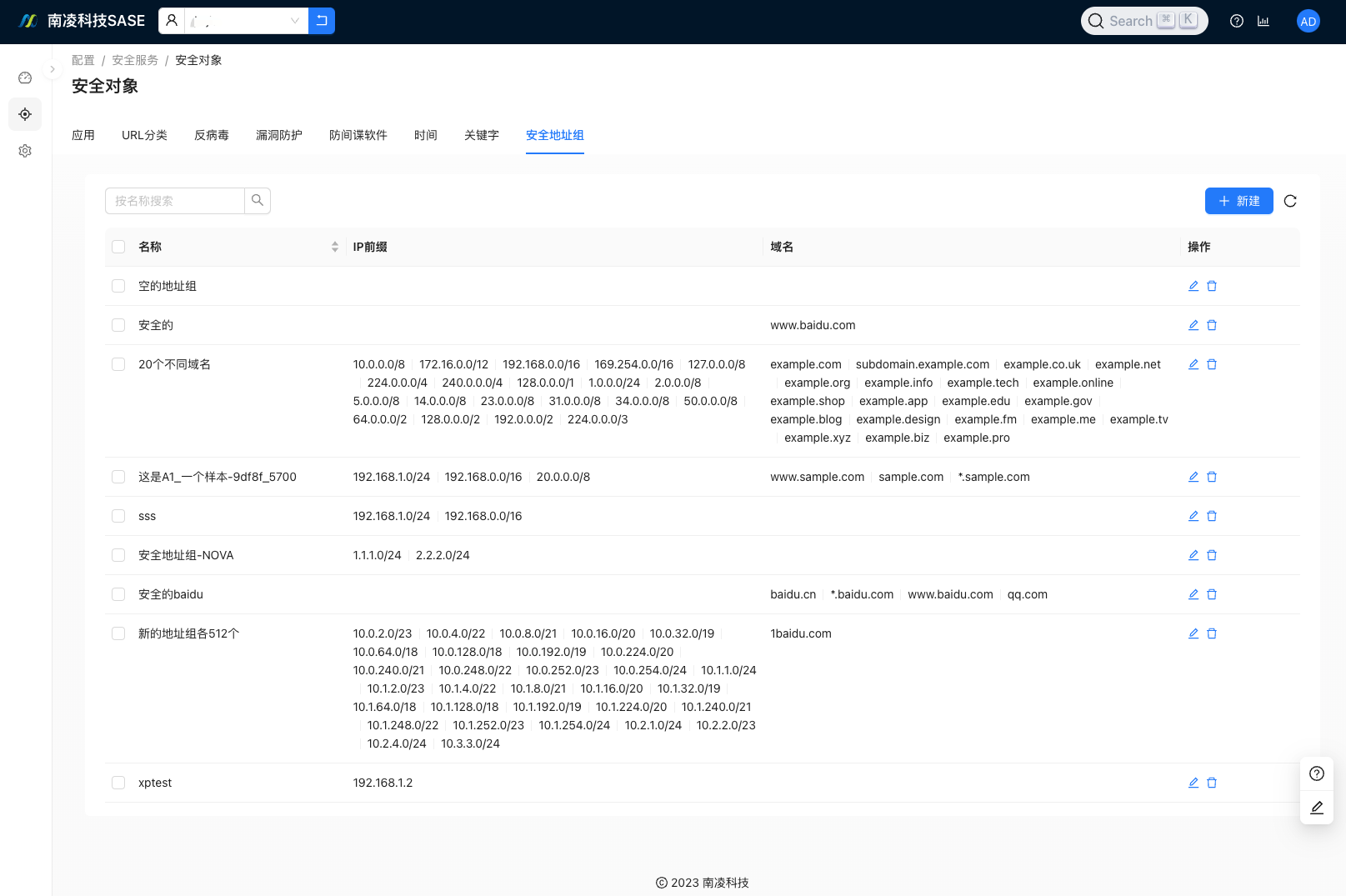Delete 这是A1_一个样本-9df8f_5700 row

[1212, 477]
